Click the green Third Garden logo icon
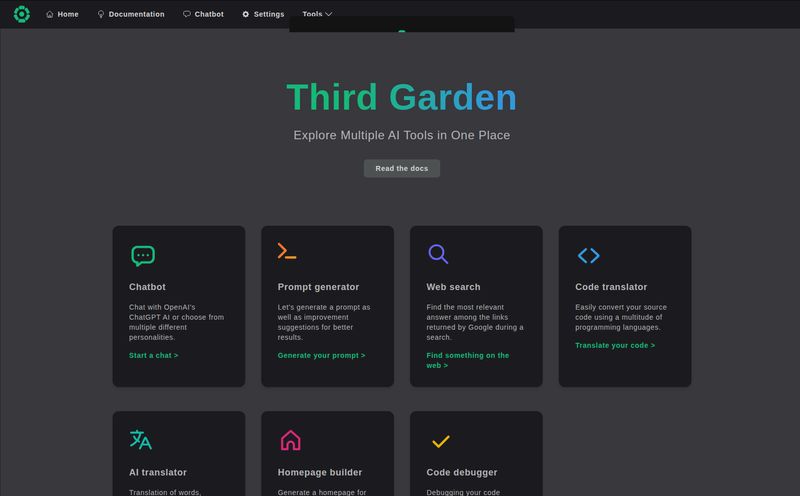800x496 pixels. [x=21, y=14]
